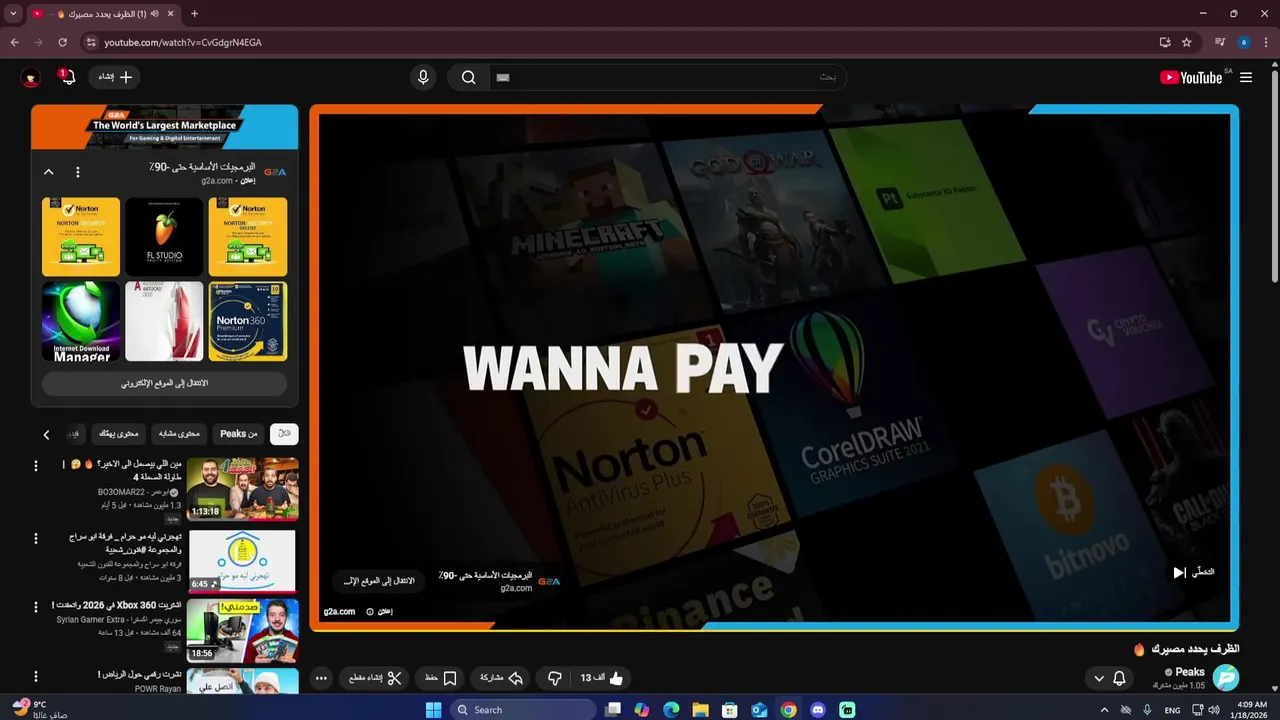Open the AutoCAD product tile

tap(164, 321)
